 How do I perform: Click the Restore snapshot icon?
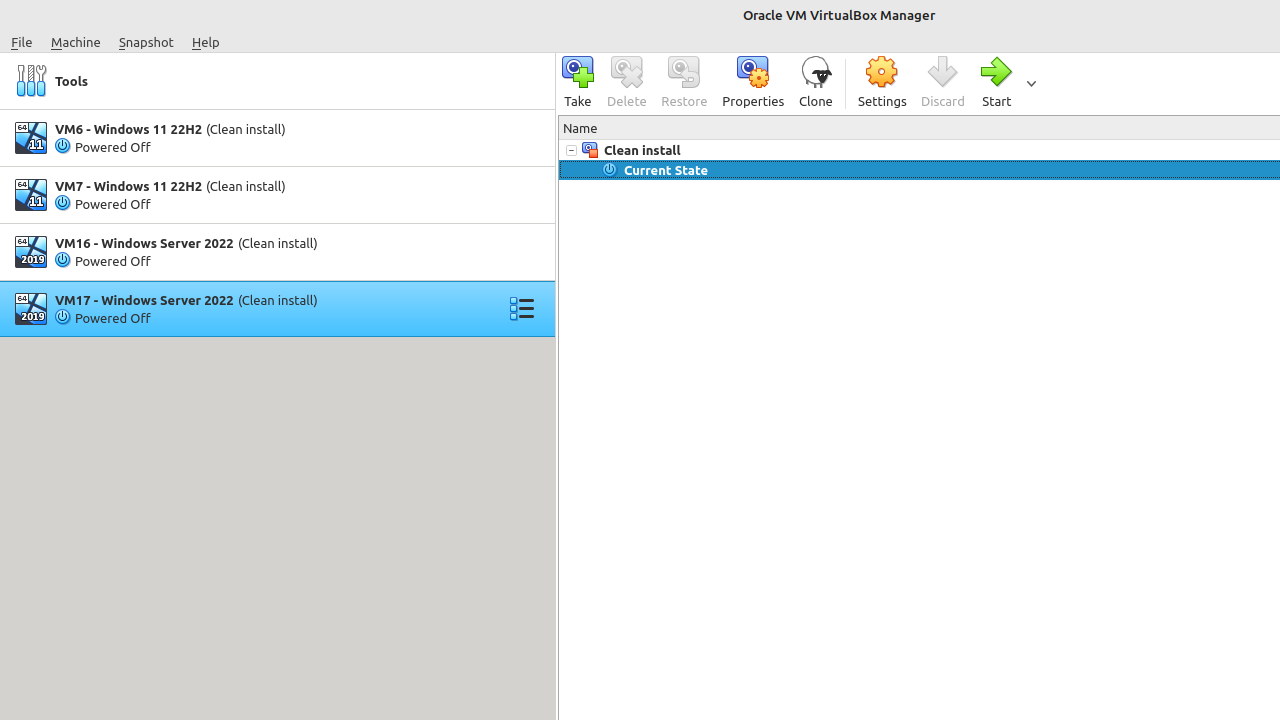pos(684,72)
